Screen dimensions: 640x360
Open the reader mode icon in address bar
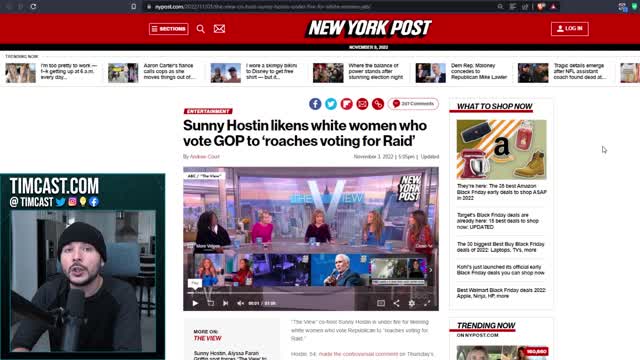[513, 7]
